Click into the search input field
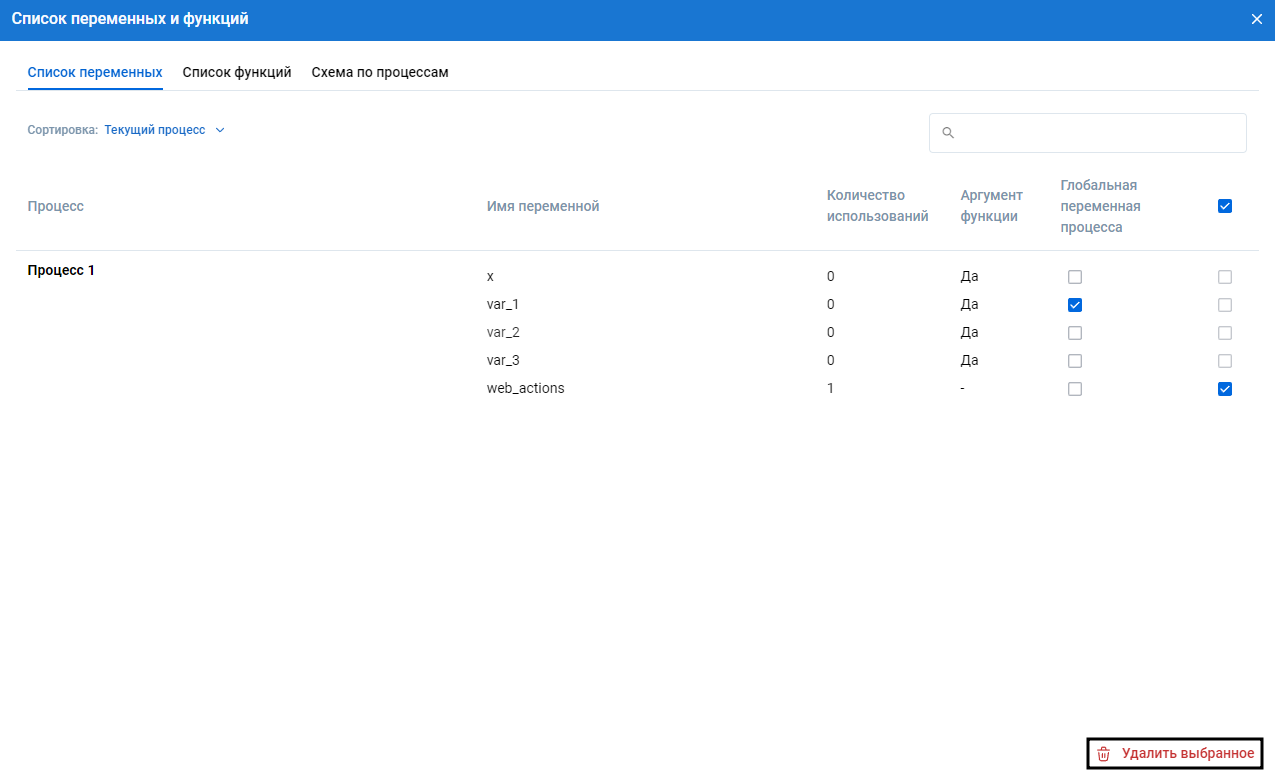The image size is (1275, 776). coord(1095,133)
